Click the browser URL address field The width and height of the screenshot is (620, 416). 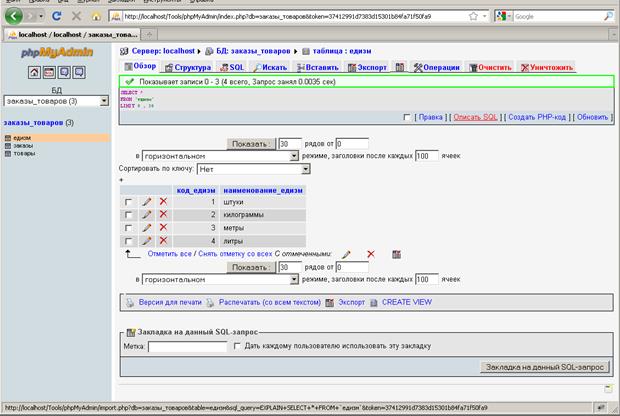(x=294, y=16)
